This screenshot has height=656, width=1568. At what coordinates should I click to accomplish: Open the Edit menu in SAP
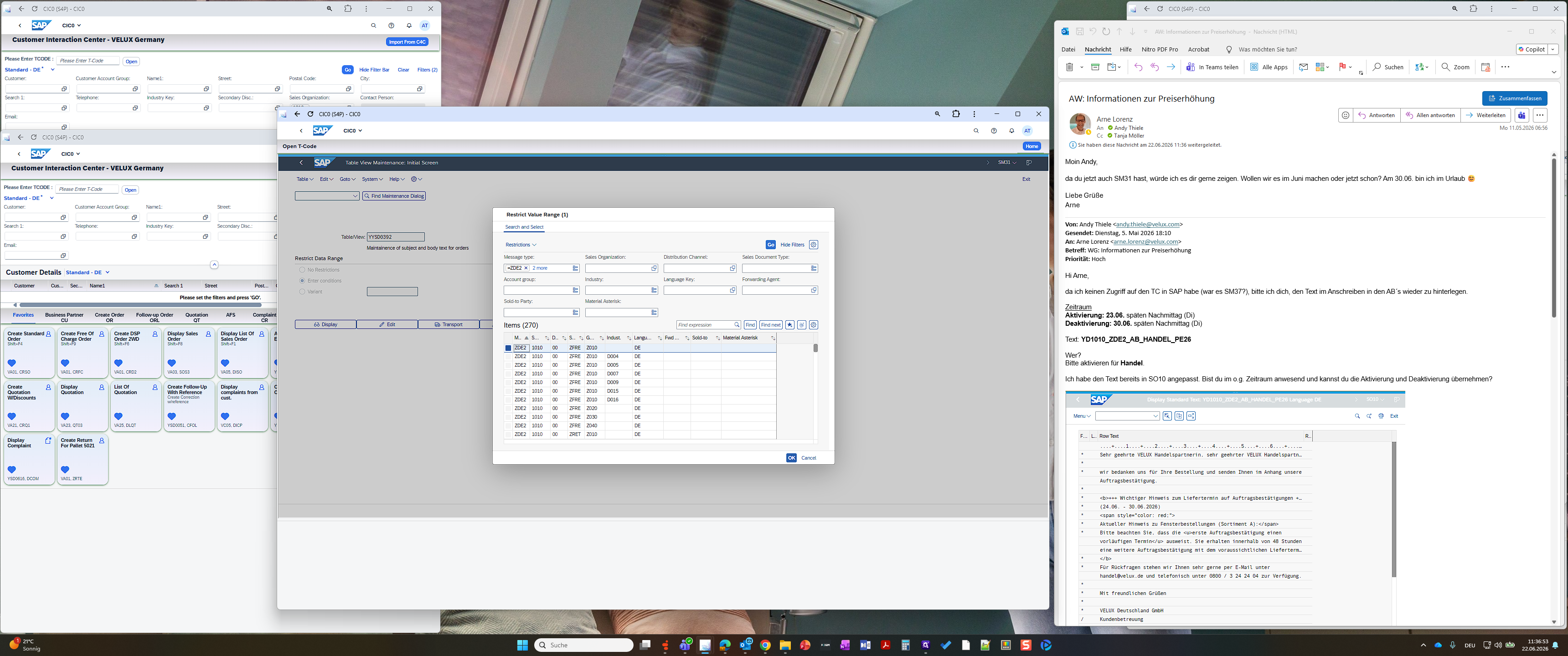(x=326, y=179)
